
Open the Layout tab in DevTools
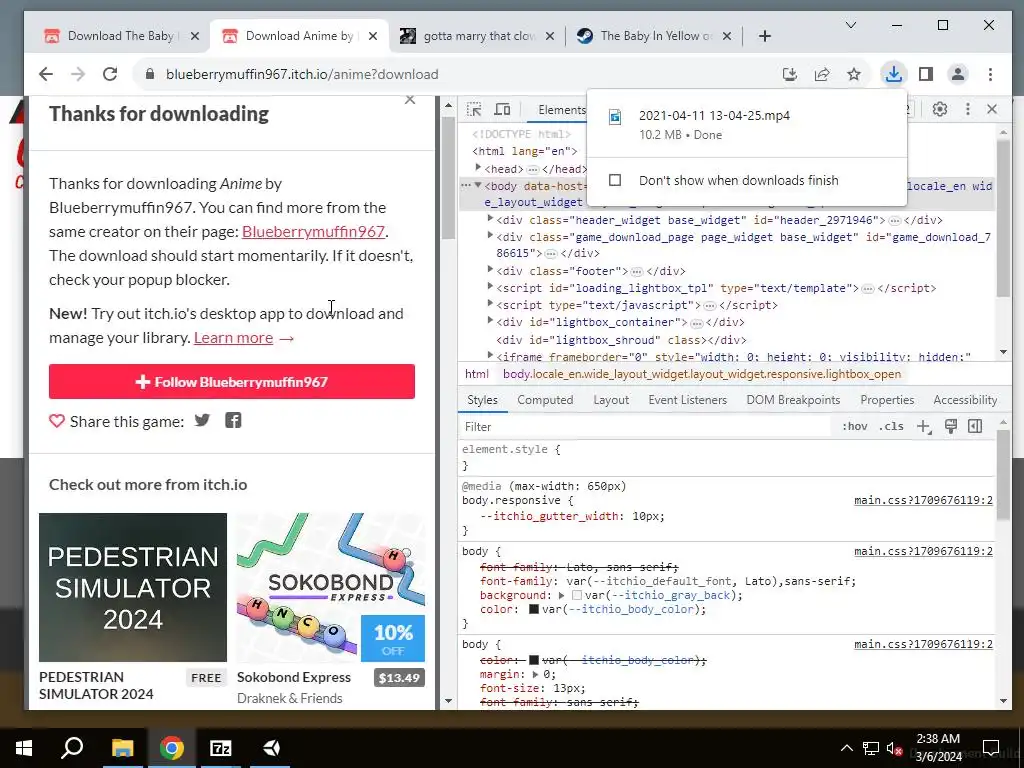[611, 400]
